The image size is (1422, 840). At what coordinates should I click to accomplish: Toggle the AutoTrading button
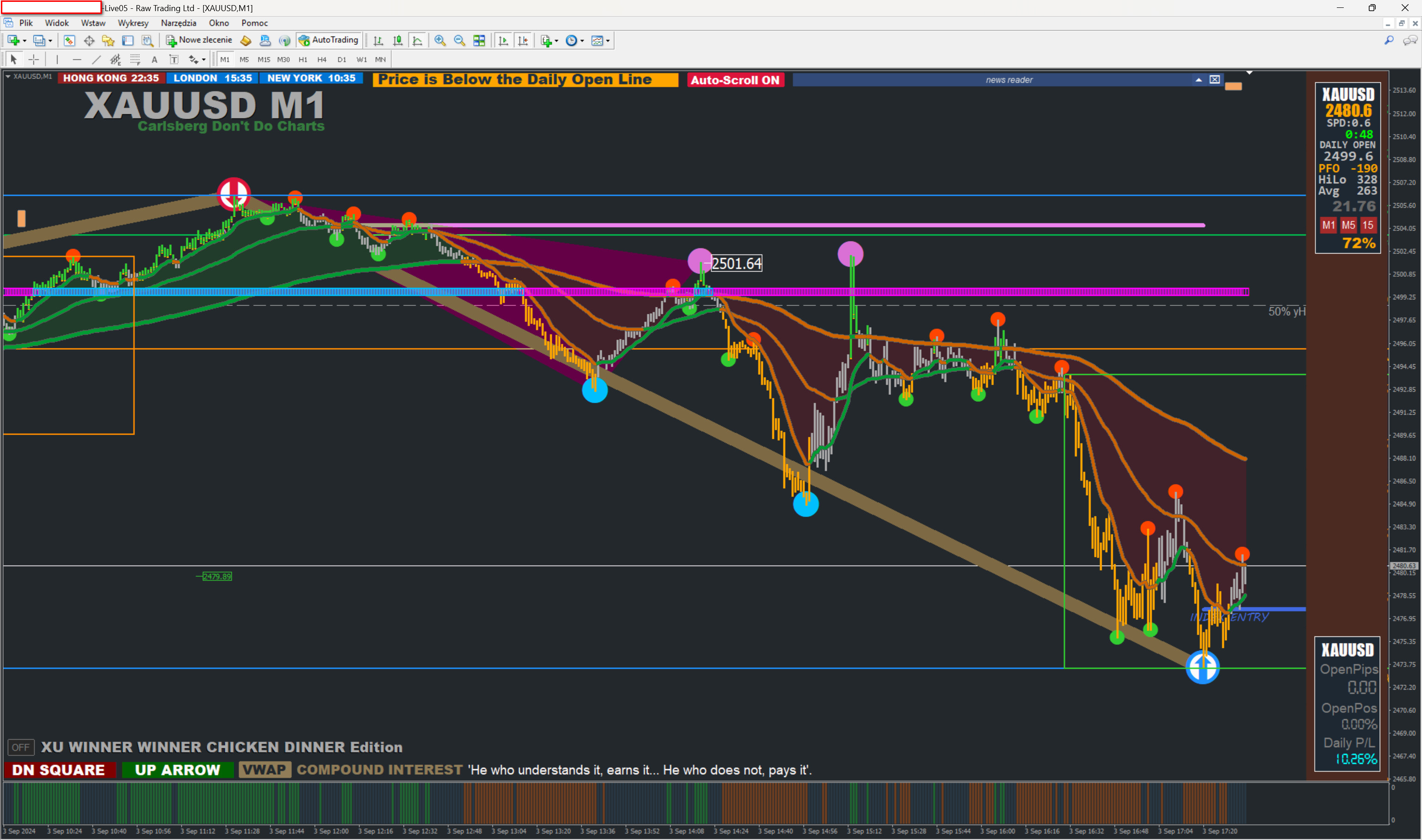coord(329,40)
